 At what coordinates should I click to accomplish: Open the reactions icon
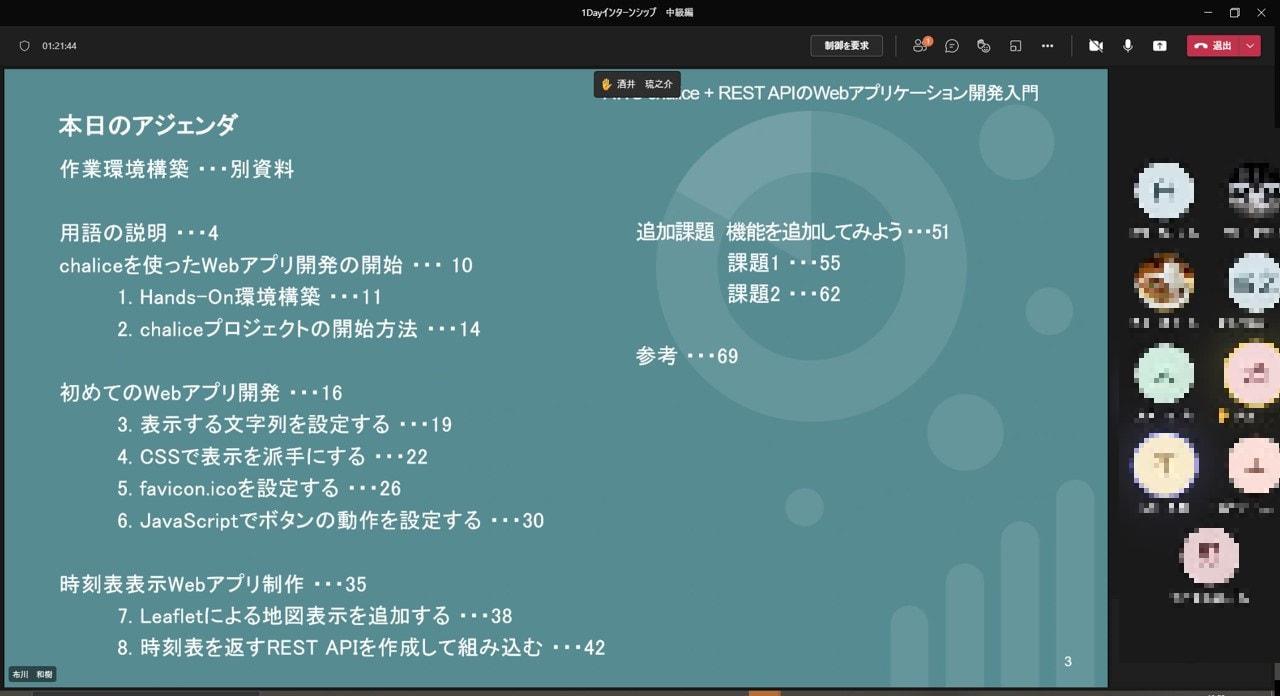point(983,46)
